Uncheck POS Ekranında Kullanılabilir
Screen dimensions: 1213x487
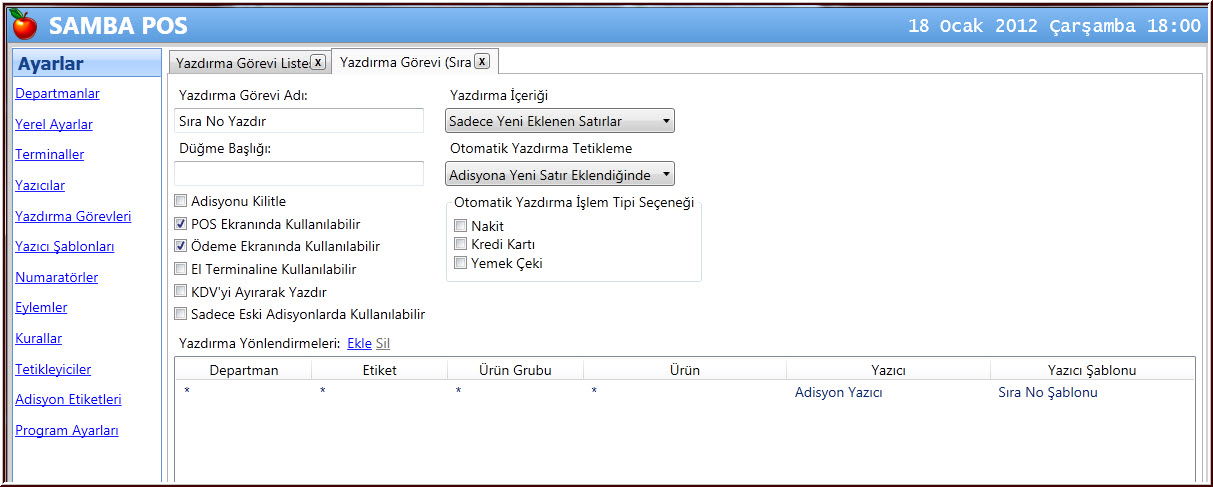[x=181, y=224]
